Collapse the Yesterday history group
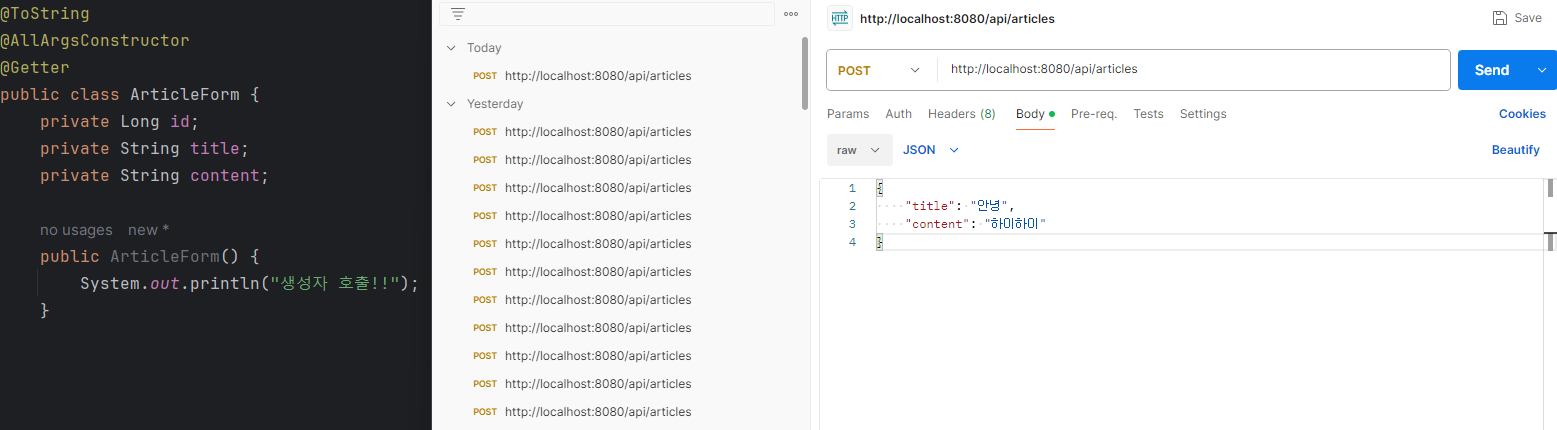This screenshot has width=1557, height=430. click(x=451, y=104)
